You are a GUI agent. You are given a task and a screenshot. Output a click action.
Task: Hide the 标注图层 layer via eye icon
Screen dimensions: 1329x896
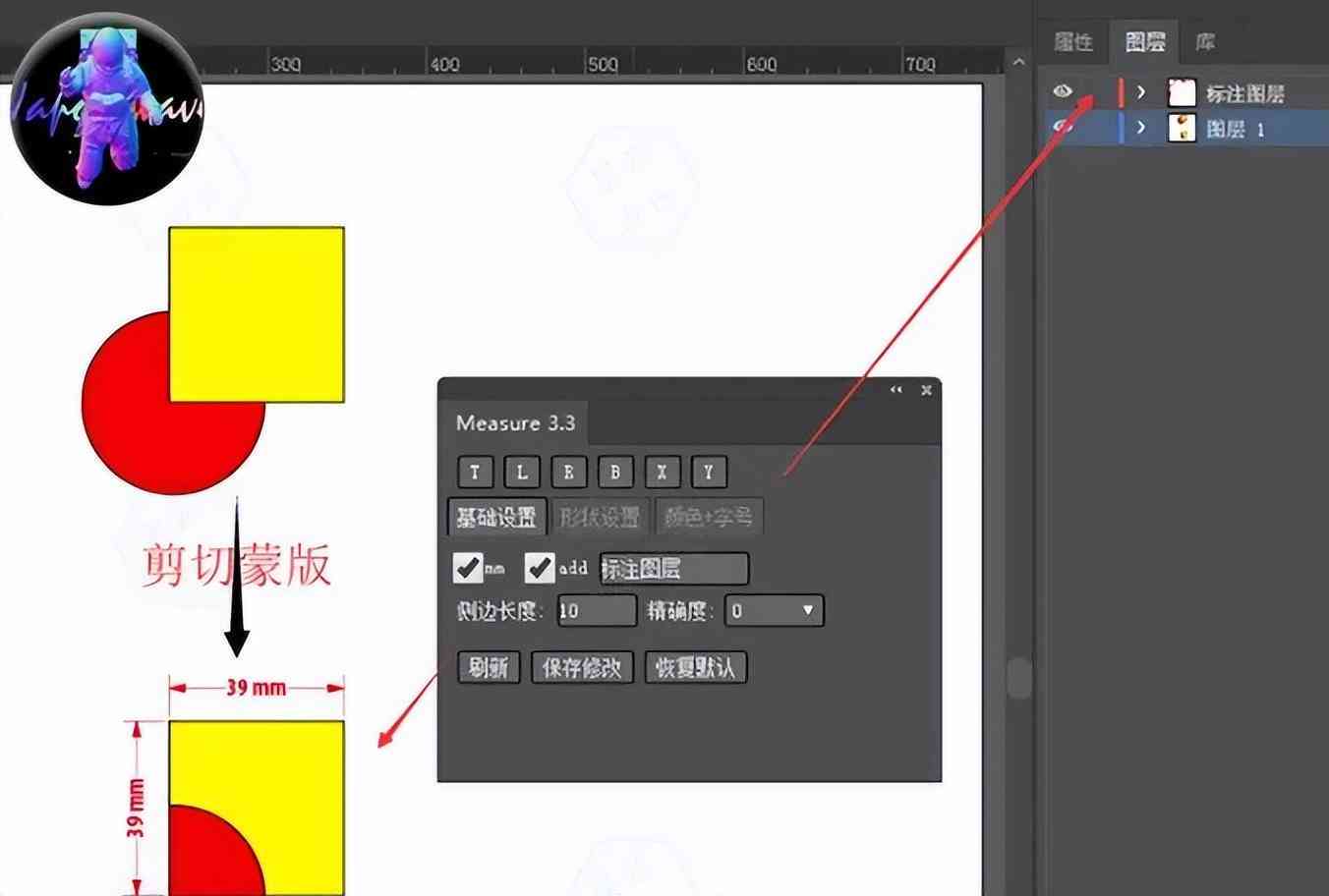tap(1063, 91)
